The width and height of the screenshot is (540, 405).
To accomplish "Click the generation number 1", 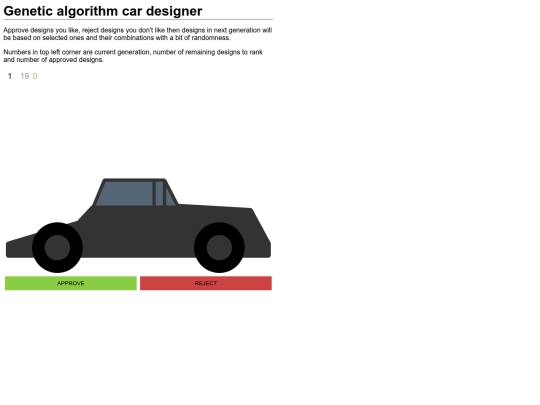I will tap(10, 76).
